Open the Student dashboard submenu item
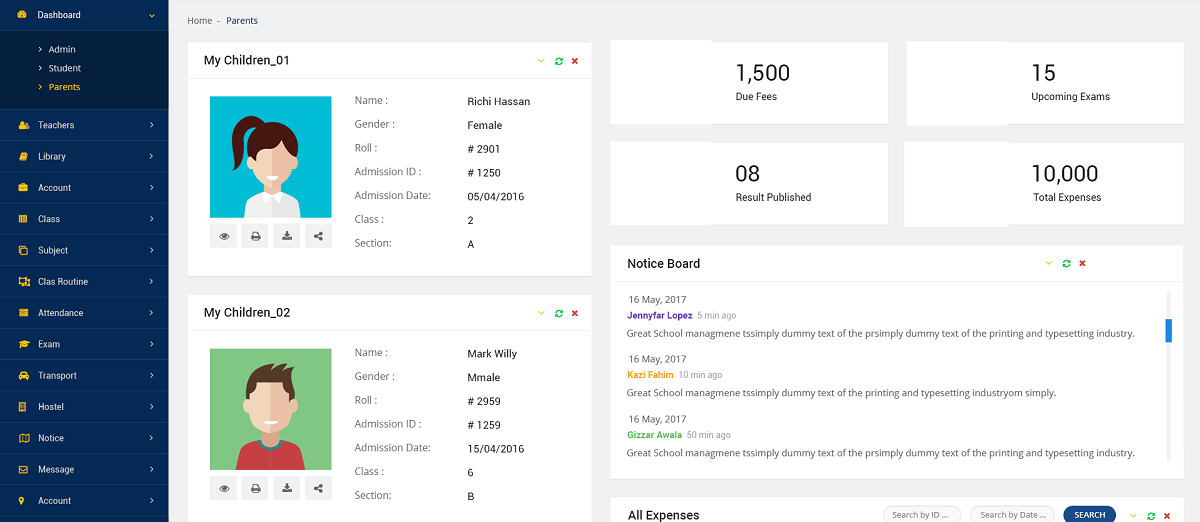The width and height of the screenshot is (1200, 522). pyautogui.click(x=65, y=68)
